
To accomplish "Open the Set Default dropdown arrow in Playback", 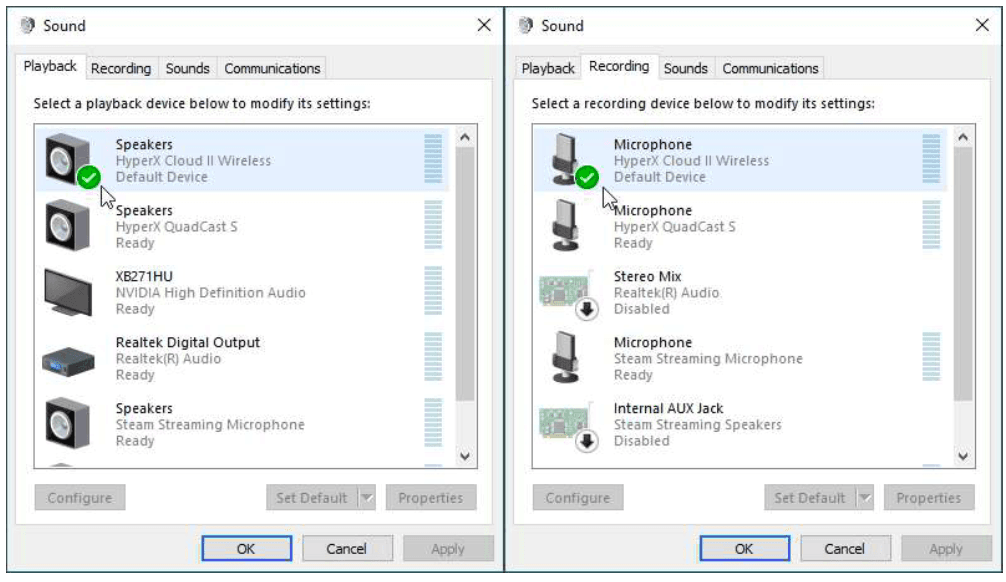I will pyautogui.click(x=366, y=498).
